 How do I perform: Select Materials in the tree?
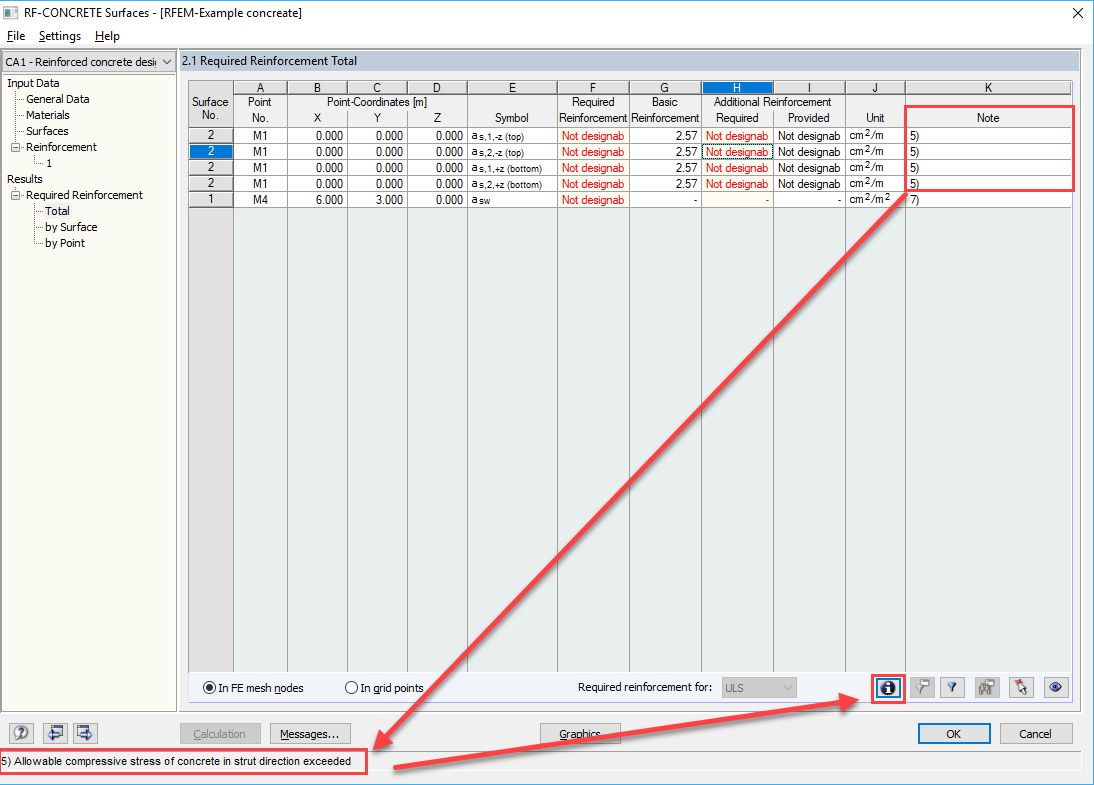[x=48, y=115]
